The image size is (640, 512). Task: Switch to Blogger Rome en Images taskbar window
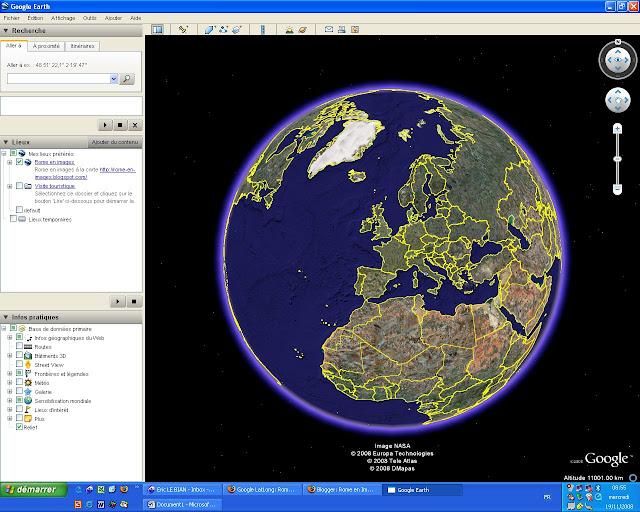[x=342, y=490]
